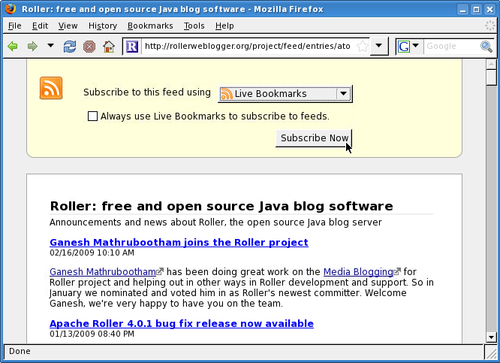
Task: Go back with the green left arrow
Action: (x=13, y=46)
